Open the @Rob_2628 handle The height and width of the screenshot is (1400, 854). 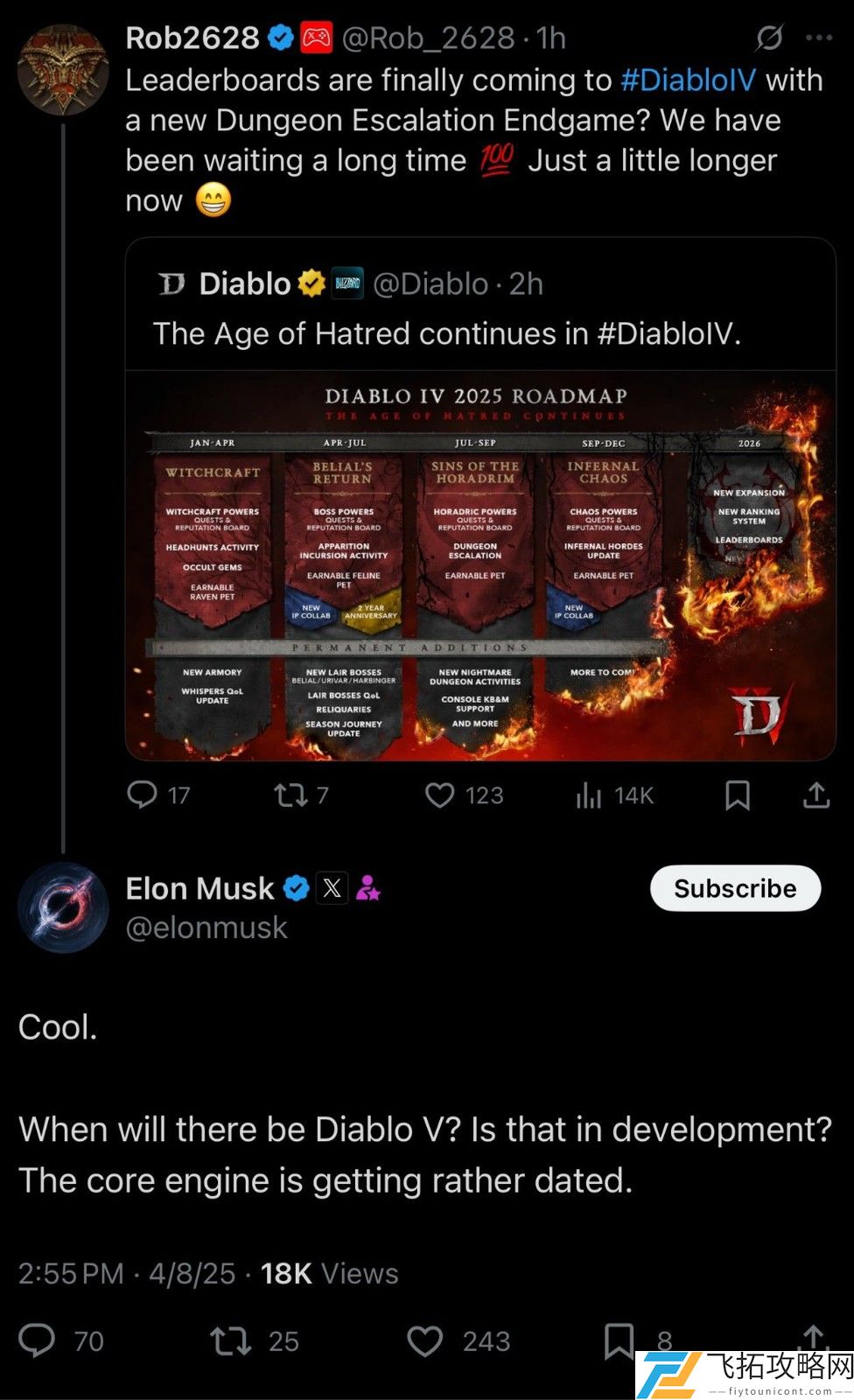click(x=428, y=38)
